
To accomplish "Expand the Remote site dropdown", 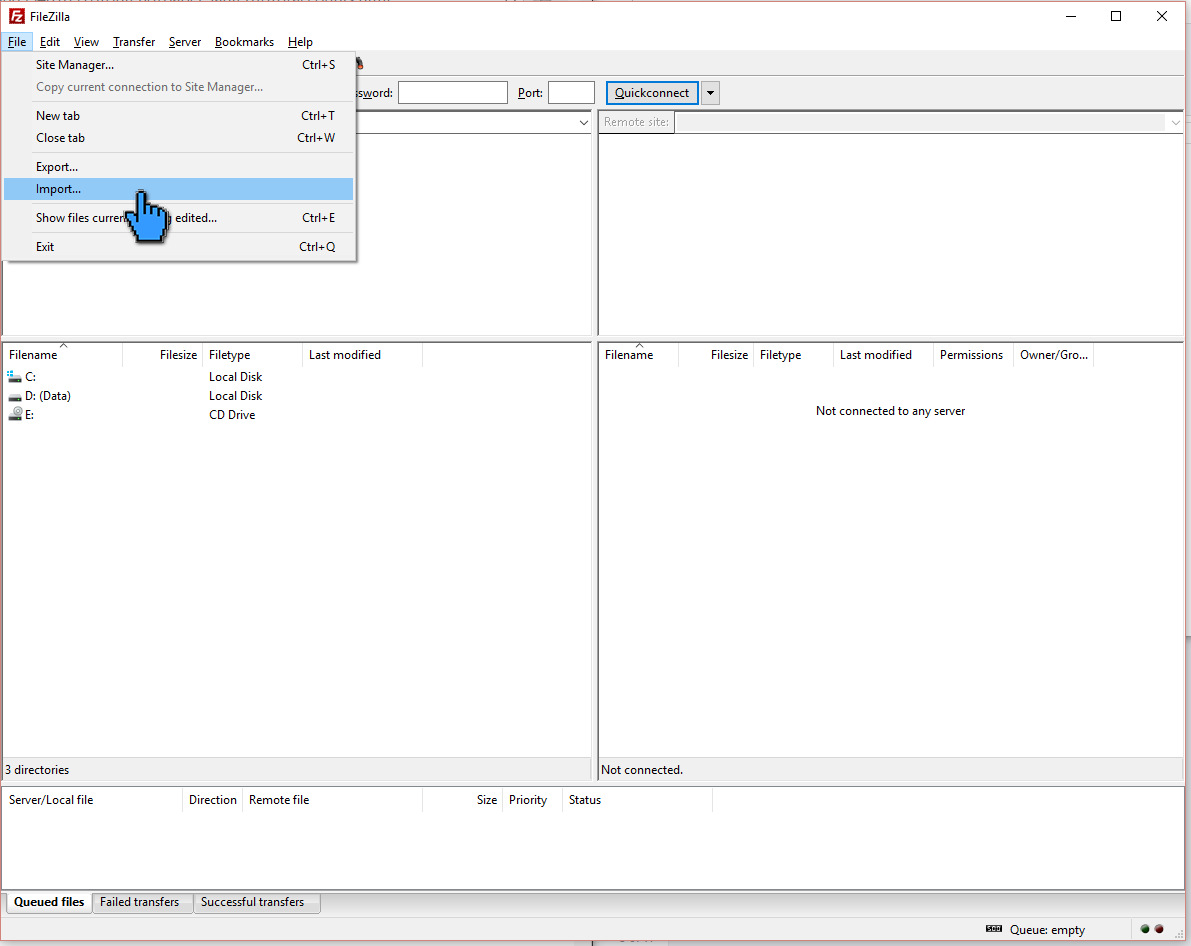I will point(1175,121).
